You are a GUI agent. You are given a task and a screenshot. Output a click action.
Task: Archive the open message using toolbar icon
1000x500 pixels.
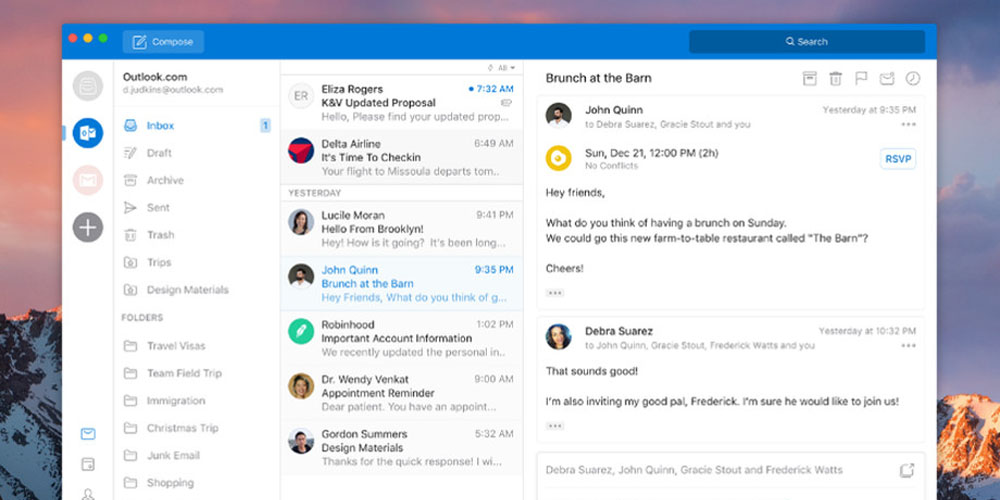point(810,79)
